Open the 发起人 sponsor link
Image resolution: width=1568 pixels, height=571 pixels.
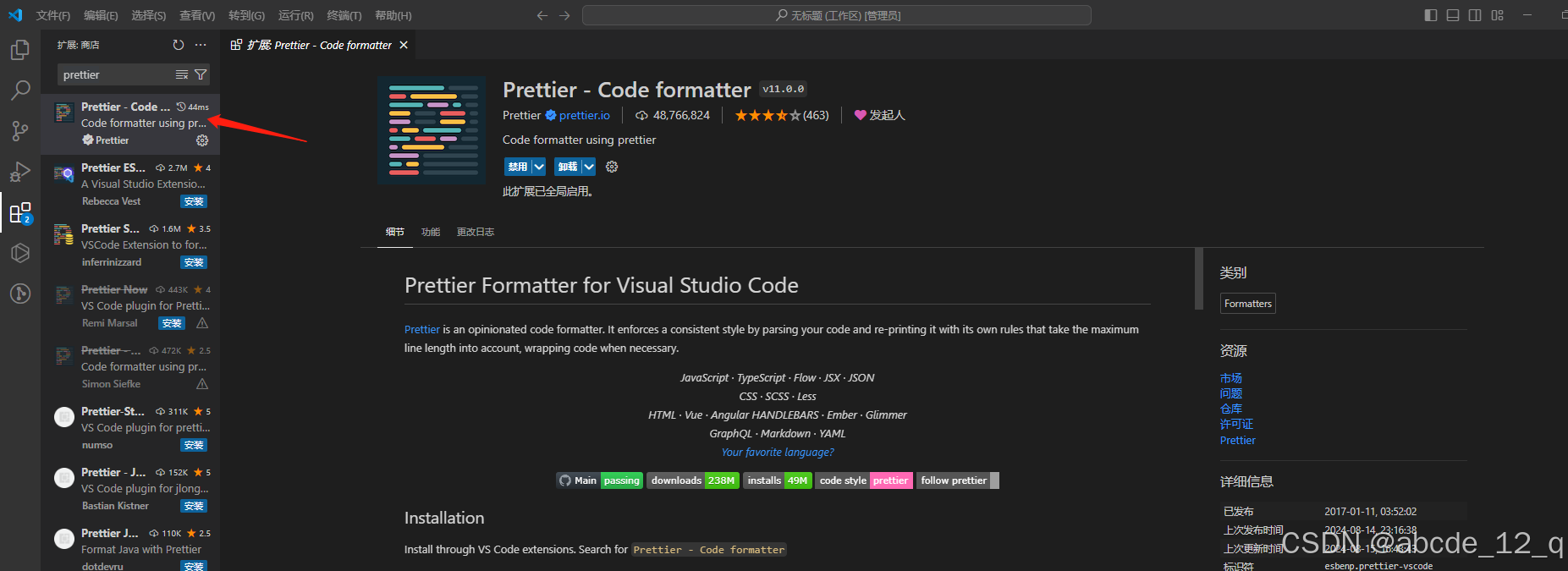[879, 115]
